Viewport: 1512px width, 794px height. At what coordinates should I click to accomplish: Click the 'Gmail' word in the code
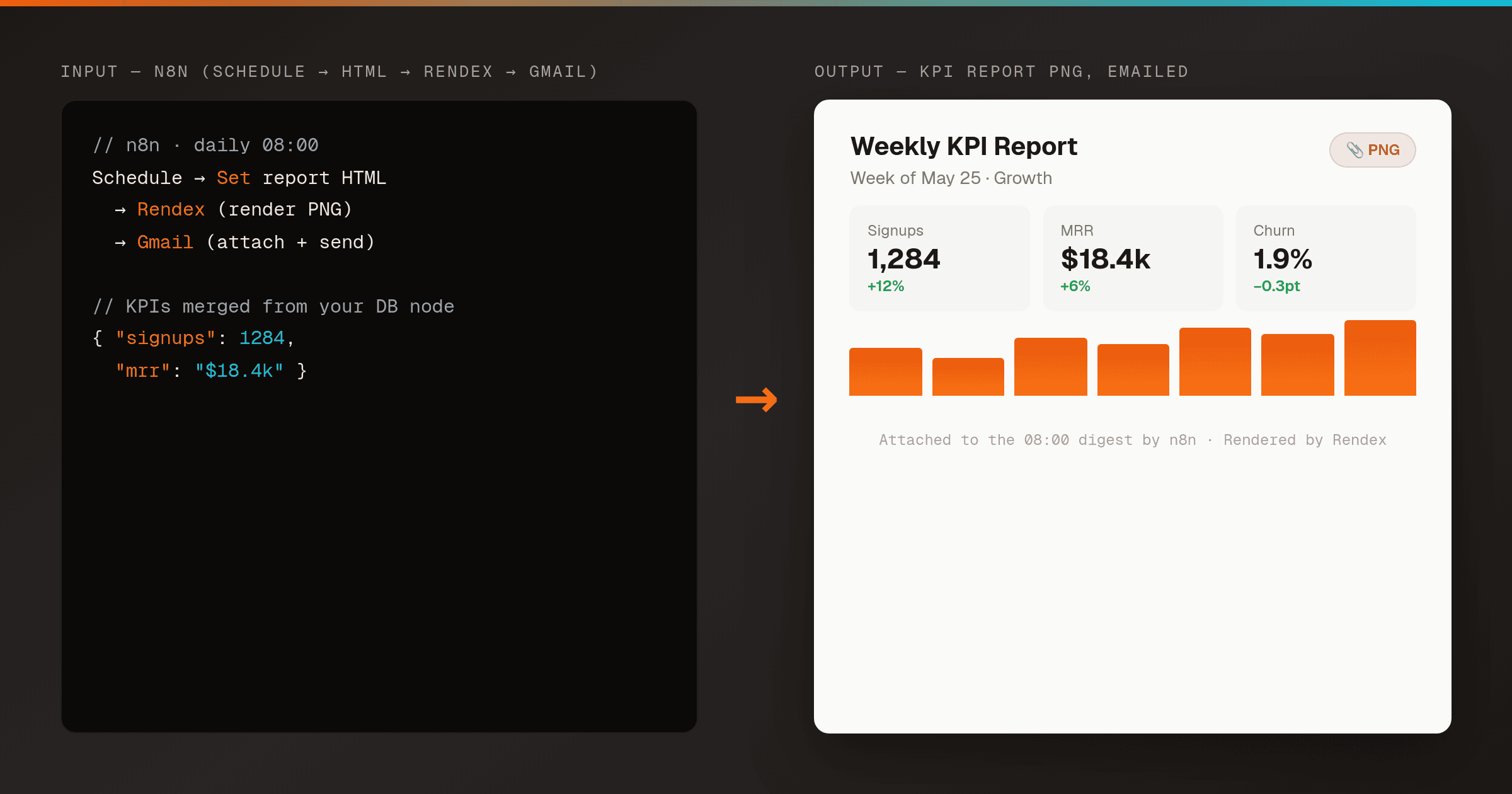click(165, 243)
